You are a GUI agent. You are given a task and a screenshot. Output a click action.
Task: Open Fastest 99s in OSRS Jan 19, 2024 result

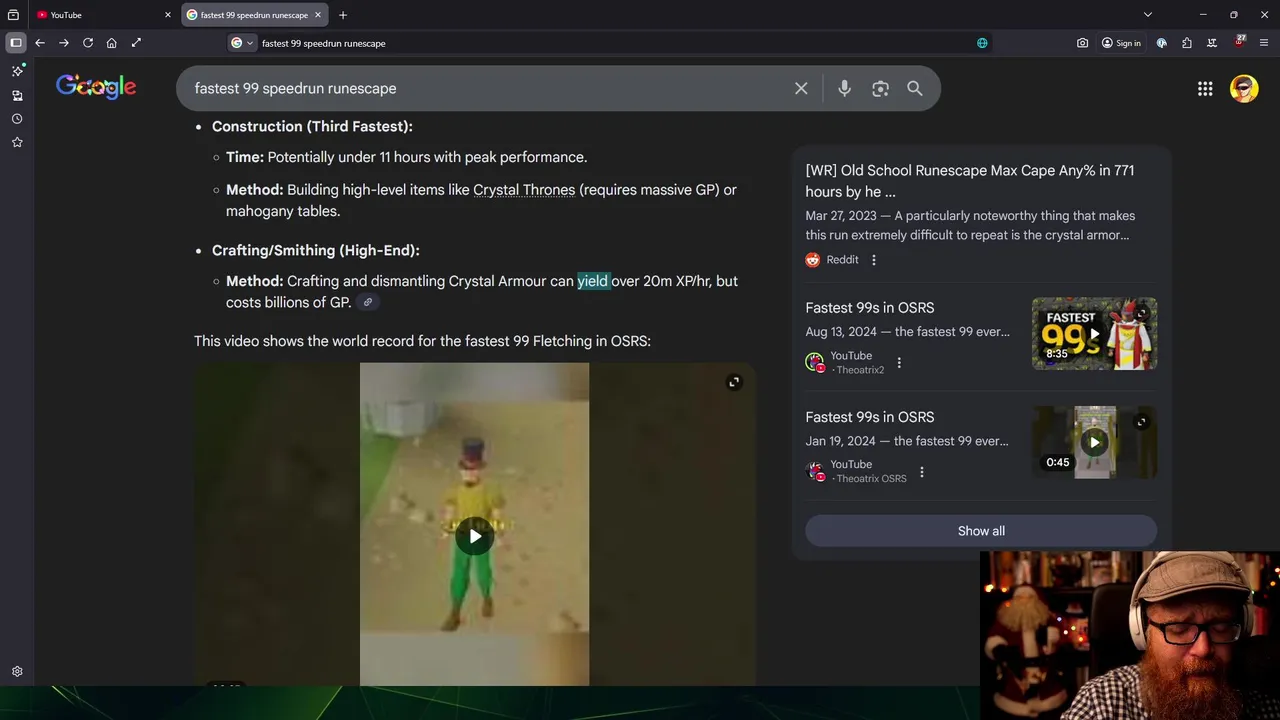(x=870, y=417)
